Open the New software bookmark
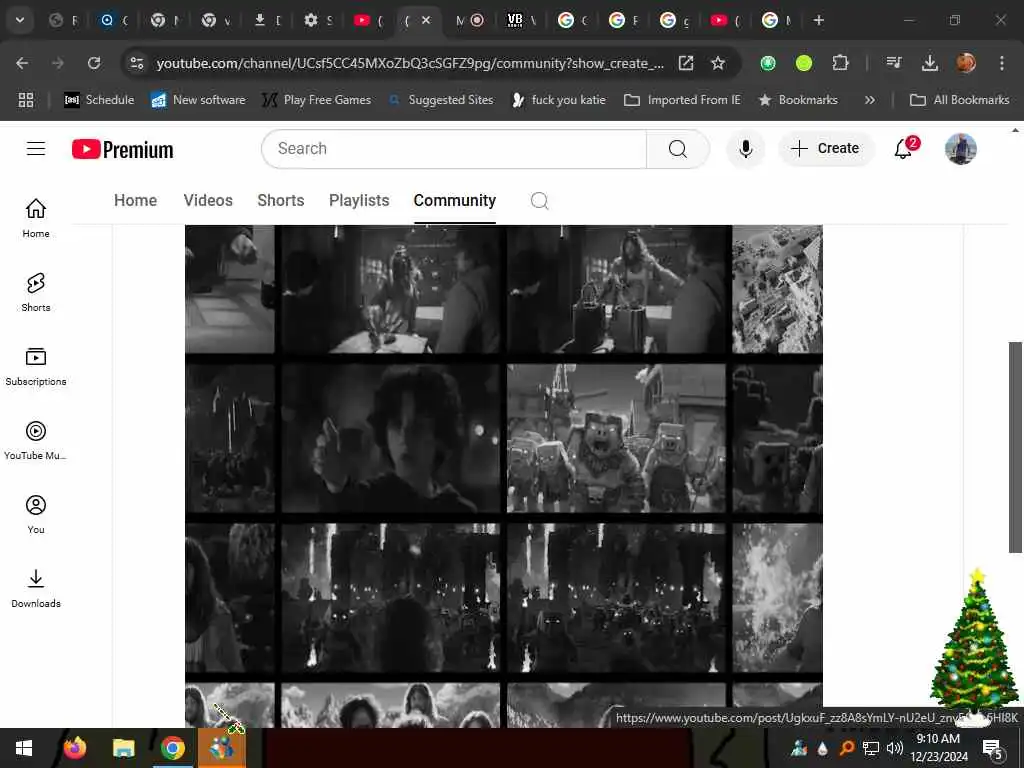The height and width of the screenshot is (768, 1024). (199, 100)
